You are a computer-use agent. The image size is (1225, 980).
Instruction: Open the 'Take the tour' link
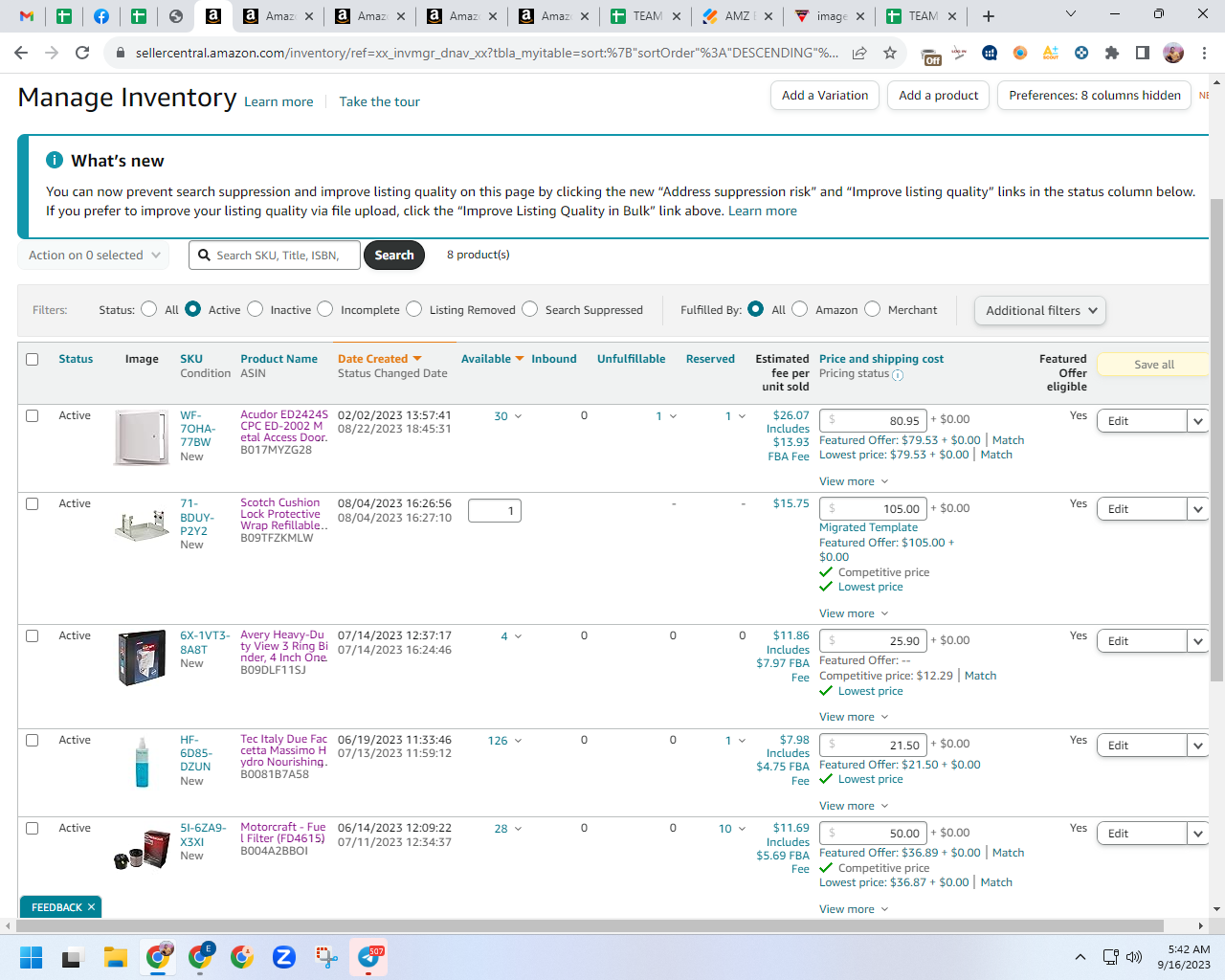[x=380, y=101]
